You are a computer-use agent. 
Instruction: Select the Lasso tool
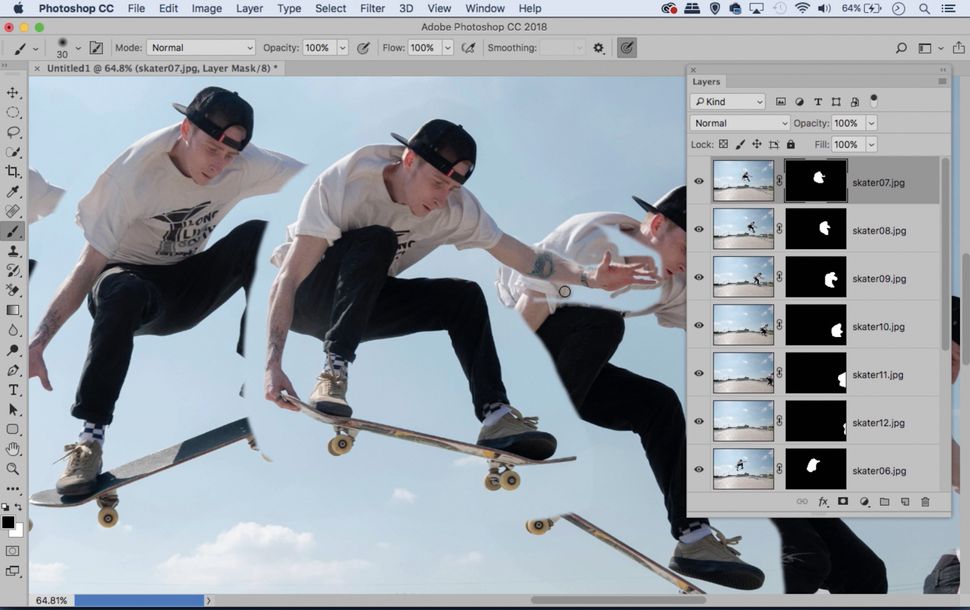(13, 131)
